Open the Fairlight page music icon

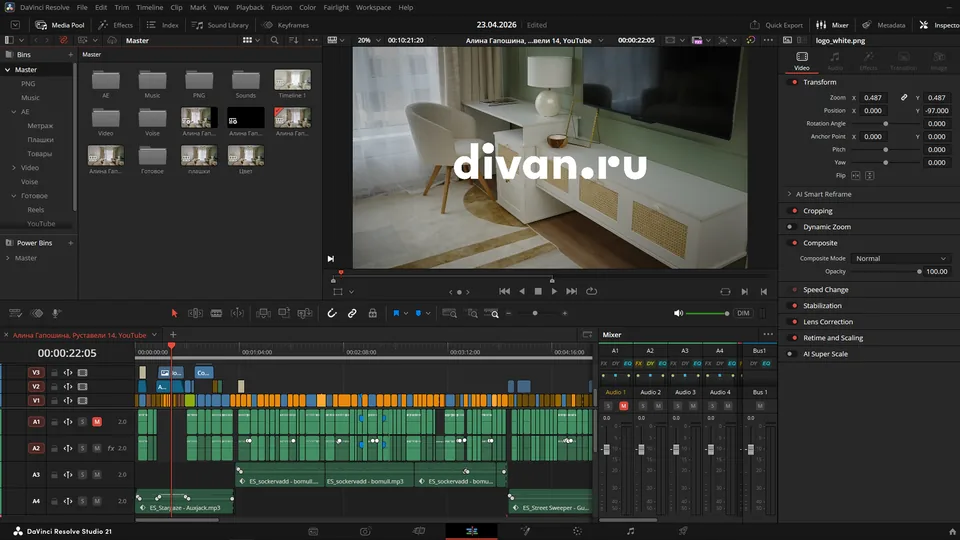(630, 531)
